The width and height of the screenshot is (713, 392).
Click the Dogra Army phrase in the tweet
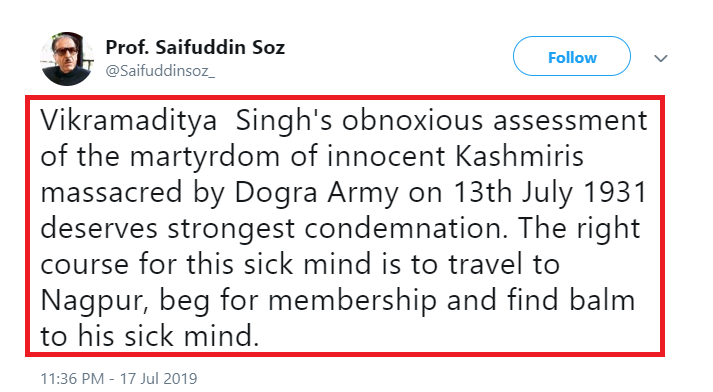tap(316, 194)
